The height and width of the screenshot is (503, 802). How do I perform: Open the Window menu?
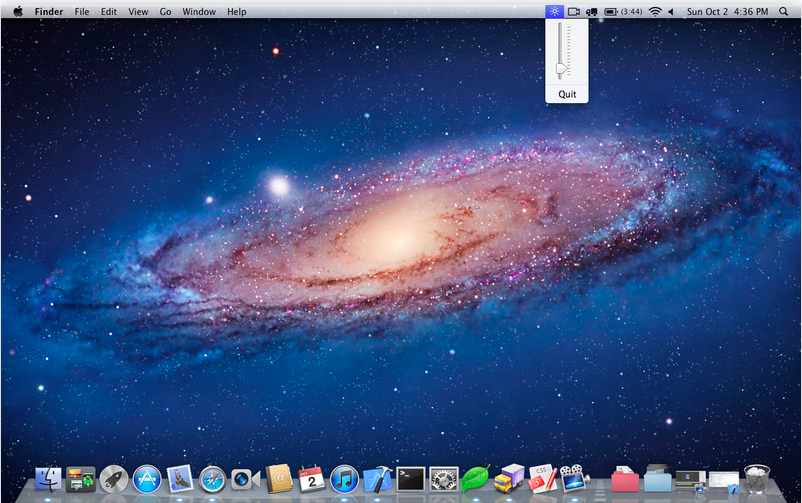pyautogui.click(x=199, y=11)
